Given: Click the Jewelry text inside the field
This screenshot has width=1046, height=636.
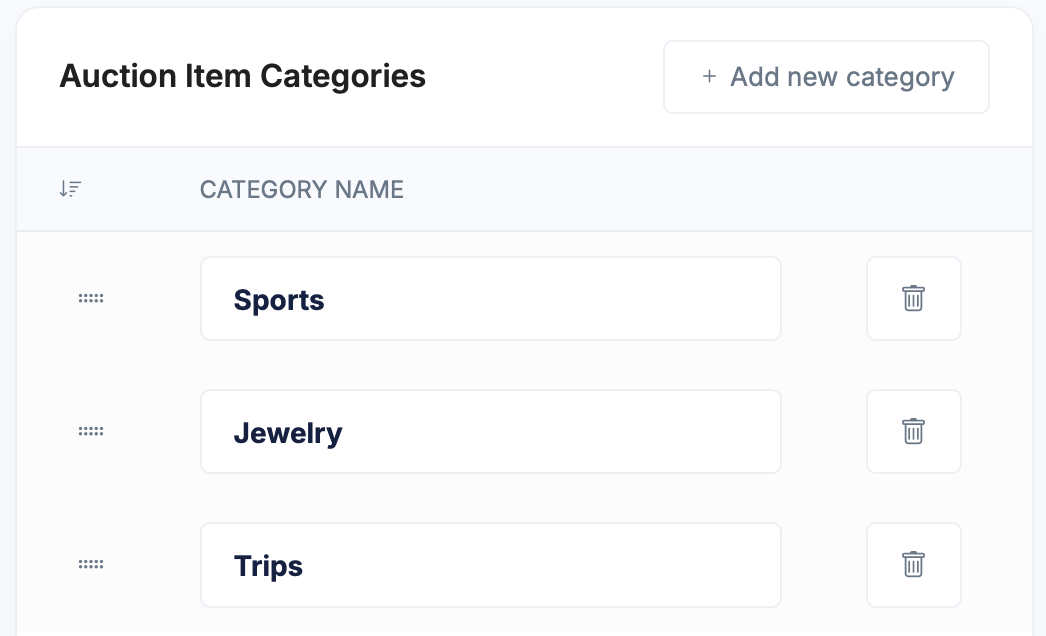Looking at the screenshot, I should click(x=288, y=433).
